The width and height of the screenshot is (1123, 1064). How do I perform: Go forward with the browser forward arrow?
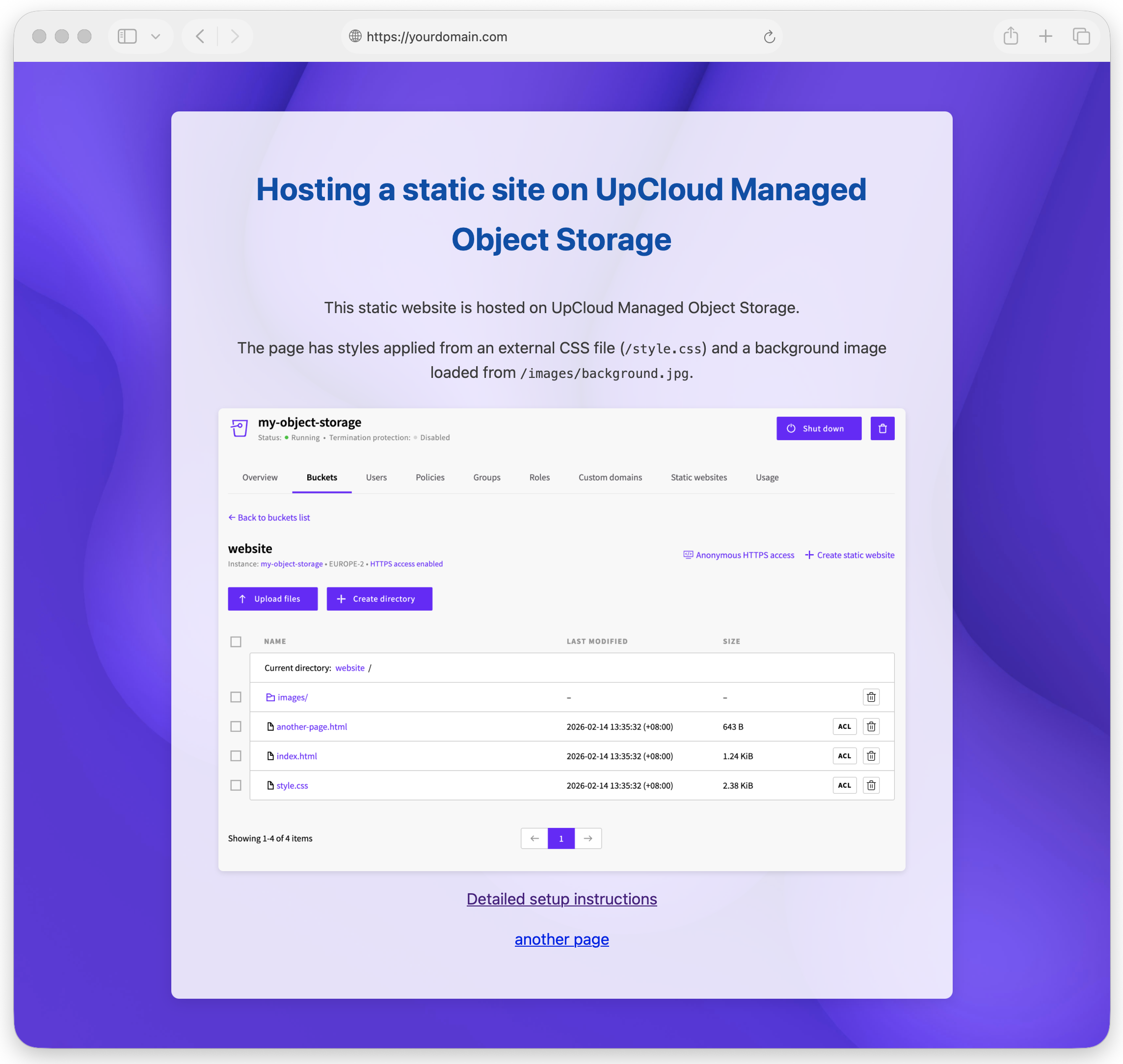pyautogui.click(x=235, y=36)
